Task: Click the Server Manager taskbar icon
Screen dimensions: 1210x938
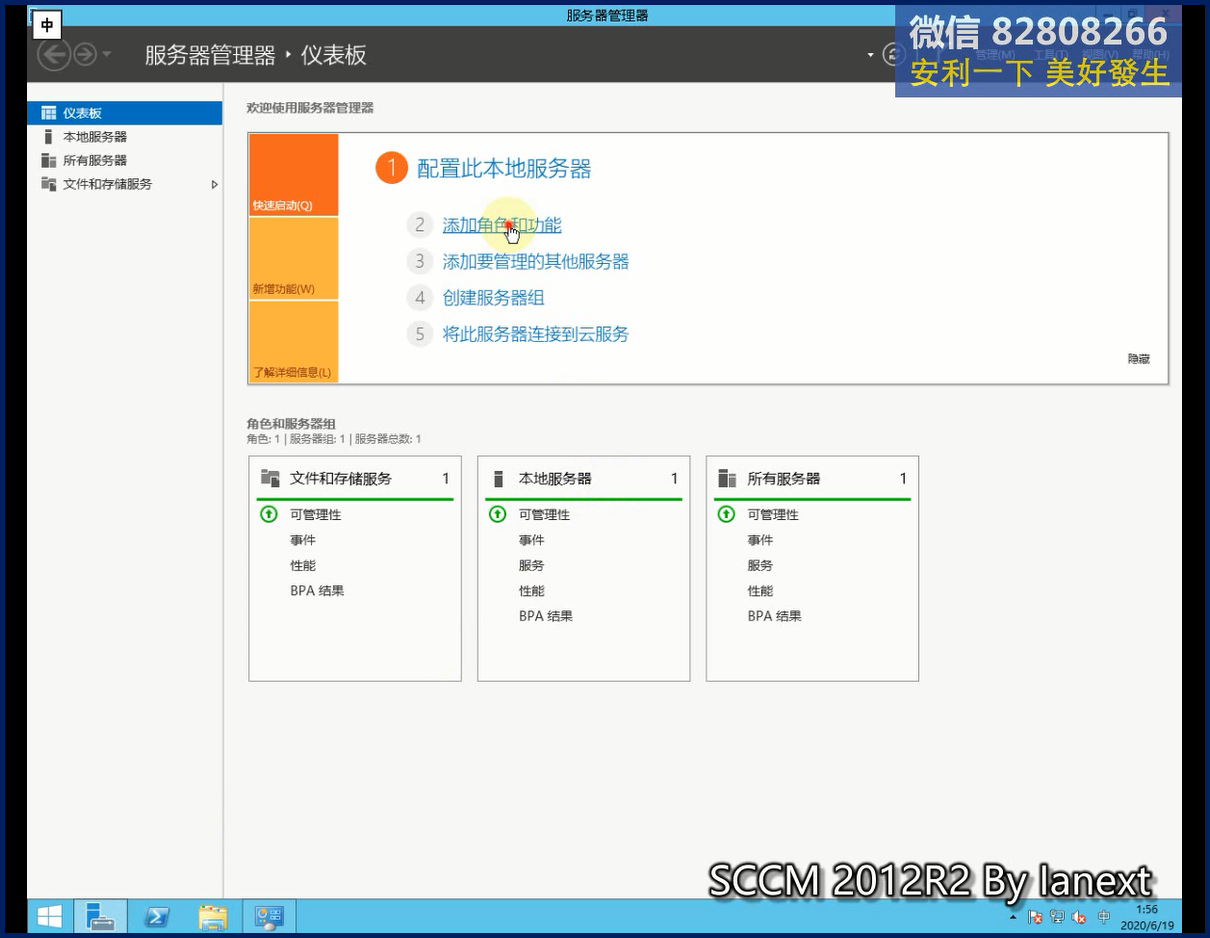Action: coord(101,916)
